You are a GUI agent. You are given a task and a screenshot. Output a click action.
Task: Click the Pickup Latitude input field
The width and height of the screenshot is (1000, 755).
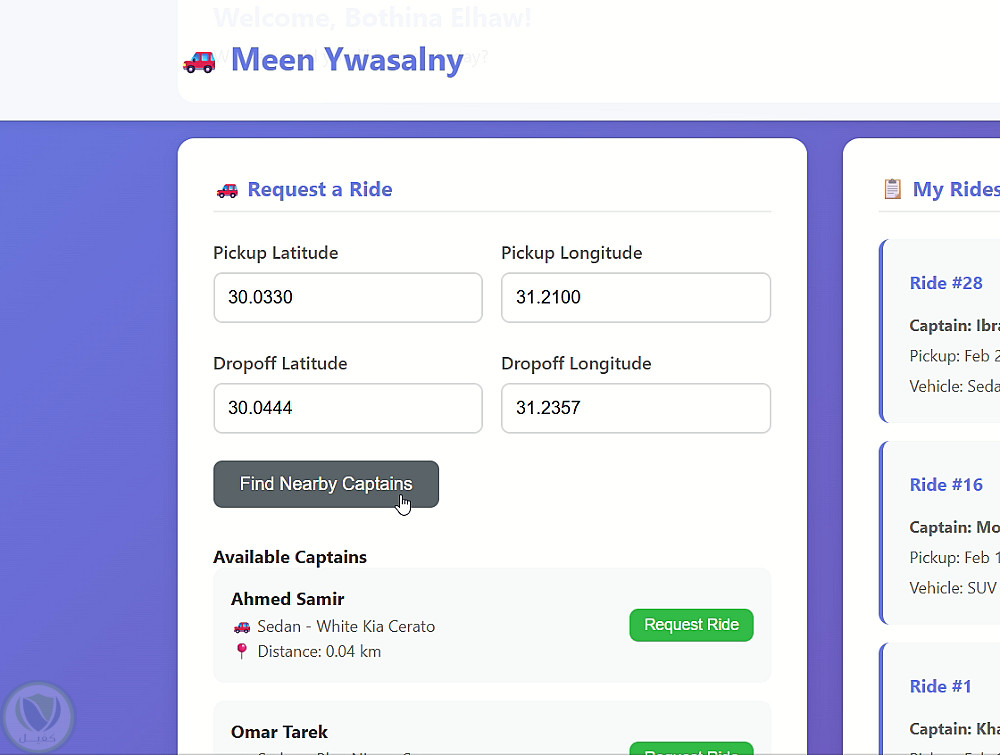(347, 298)
